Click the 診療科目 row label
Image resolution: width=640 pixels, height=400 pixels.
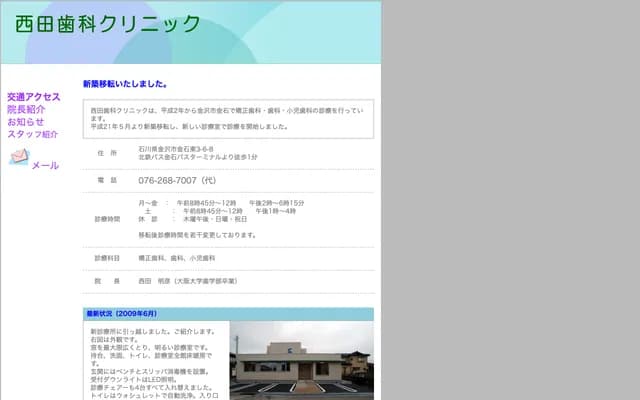pyautogui.click(x=107, y=258)
